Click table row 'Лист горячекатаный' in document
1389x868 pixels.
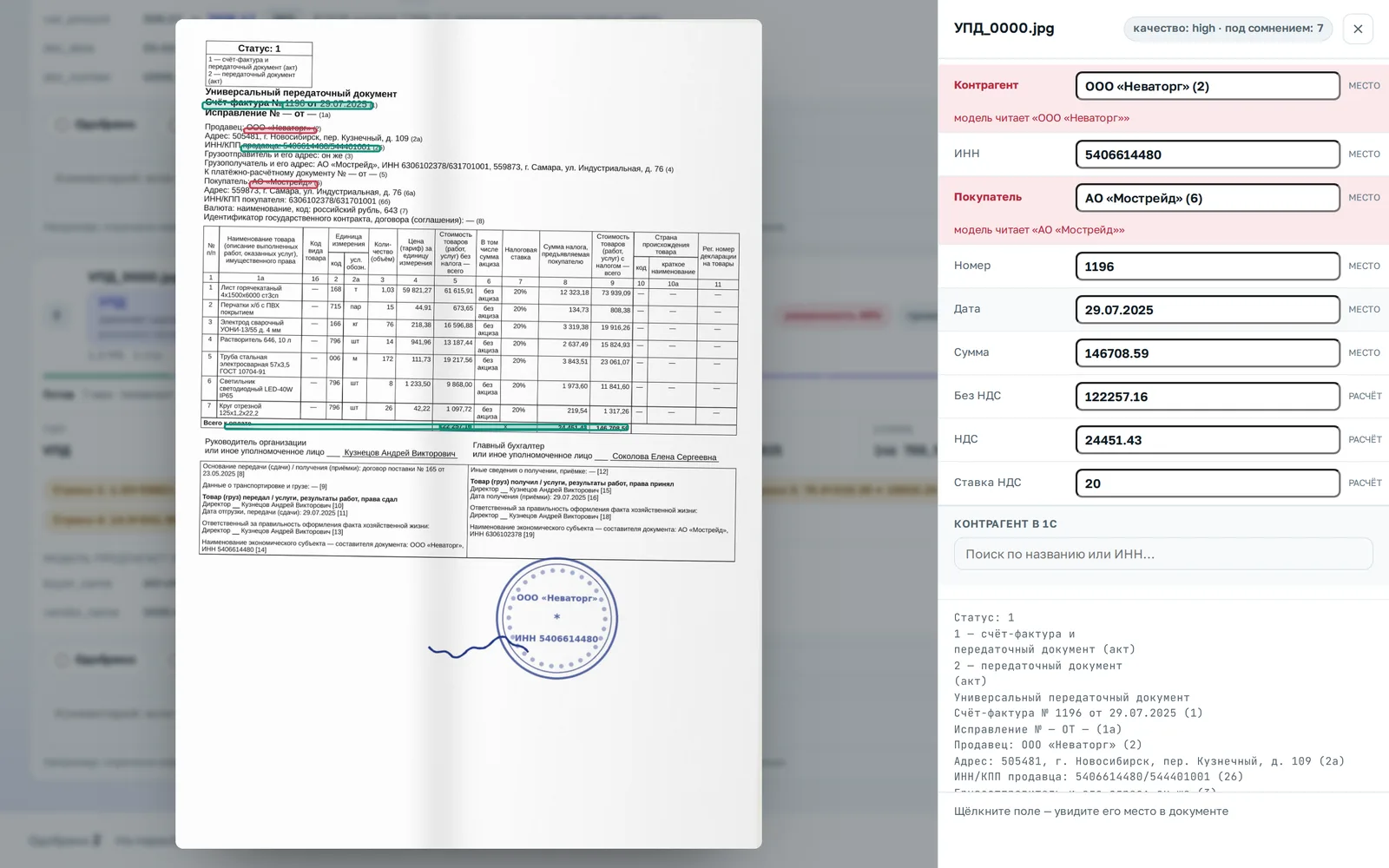(470, 292)
